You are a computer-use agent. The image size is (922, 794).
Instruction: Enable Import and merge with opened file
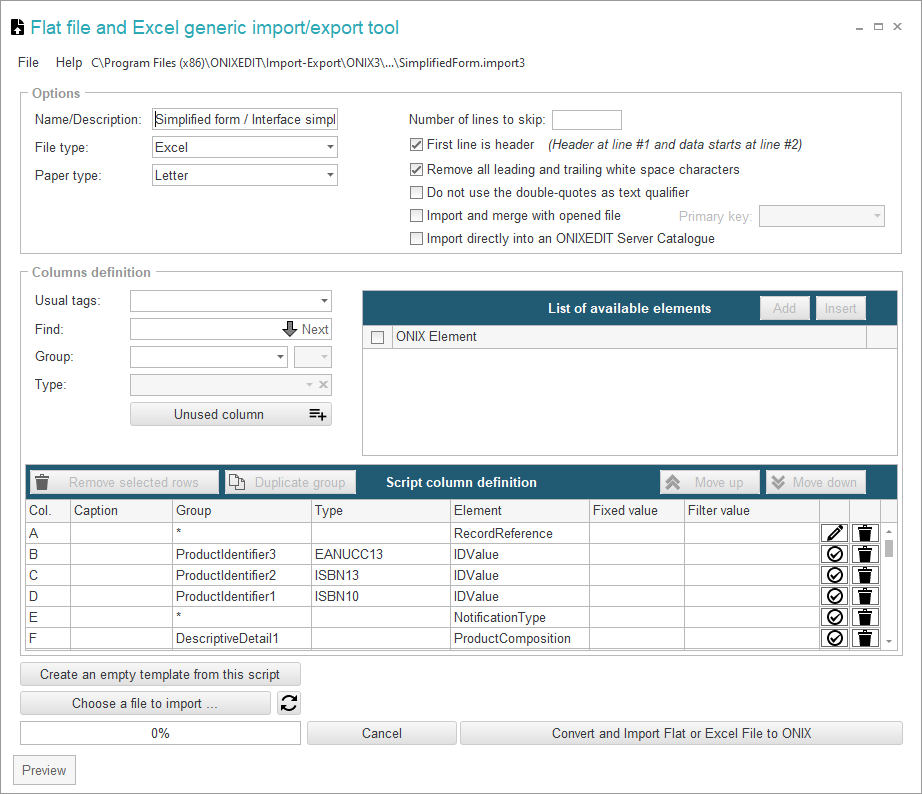click(417, 216)
